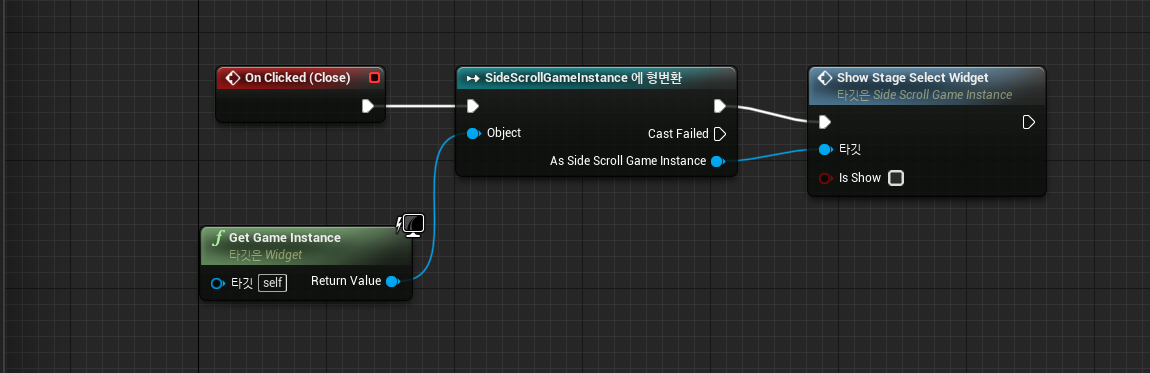Click the event diamond icon on On Clicked node
The width and height of the screenshot is (1150, 373).
pyautogui.click(x=233, y=78)
